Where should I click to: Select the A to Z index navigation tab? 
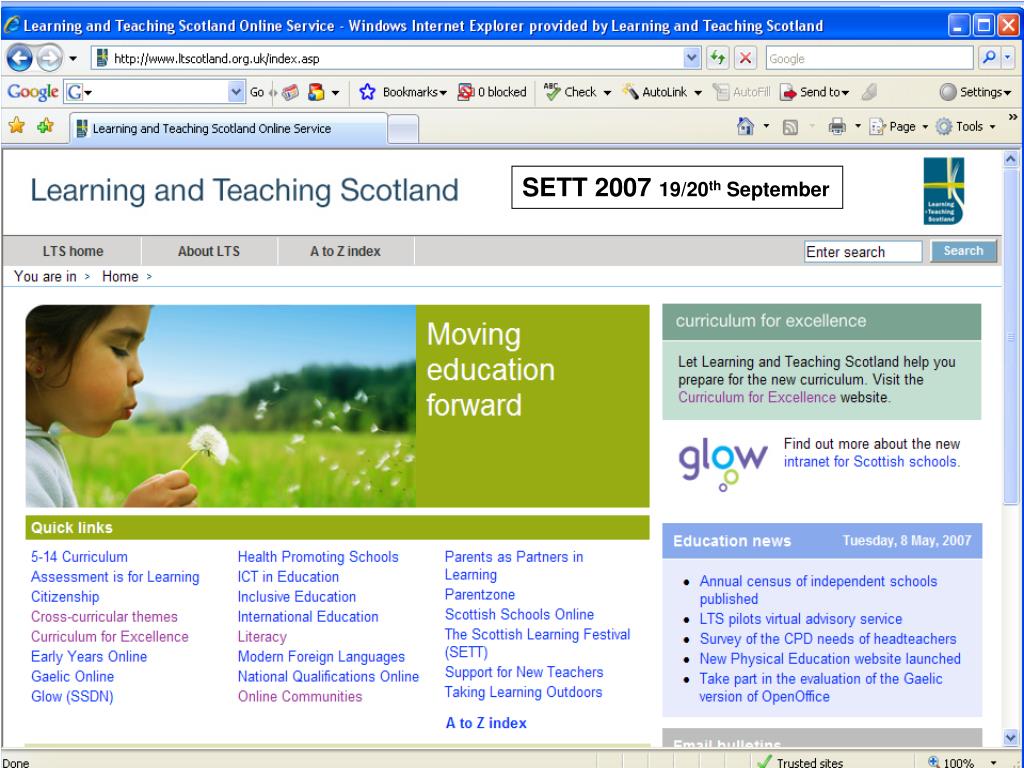(x=345, y=251)
